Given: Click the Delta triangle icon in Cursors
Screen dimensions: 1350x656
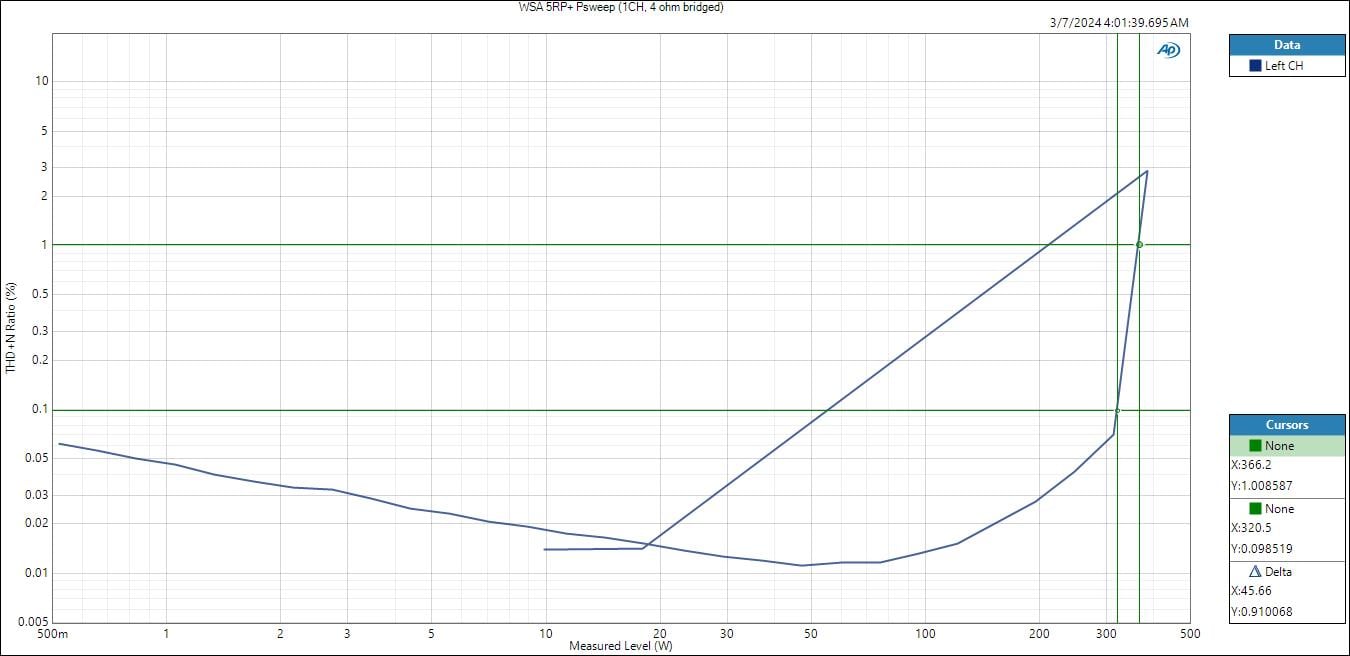Looking at the screenshot, I should point(1255,572).
